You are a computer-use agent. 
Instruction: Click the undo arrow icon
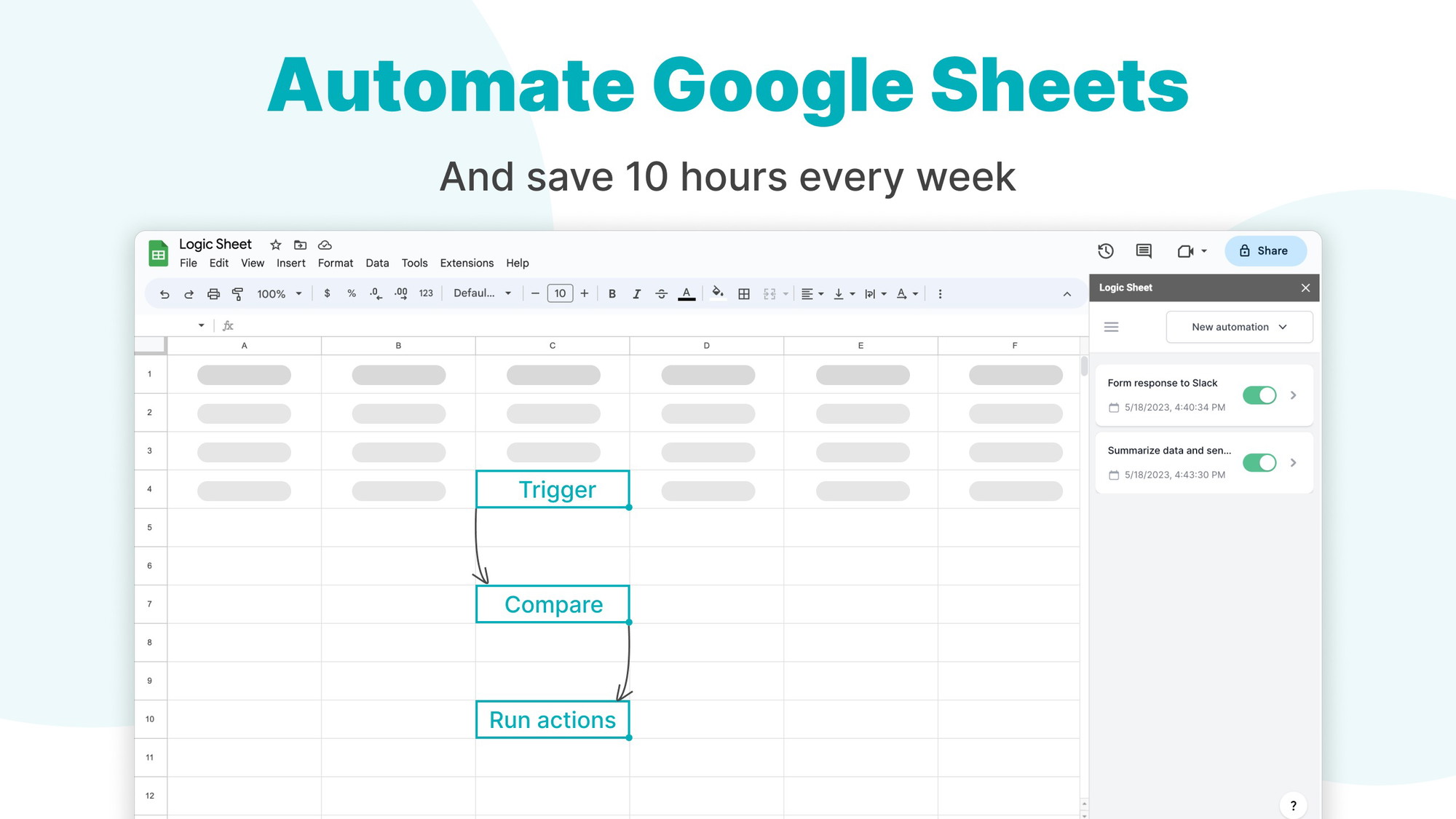click(x=164, y=294)
